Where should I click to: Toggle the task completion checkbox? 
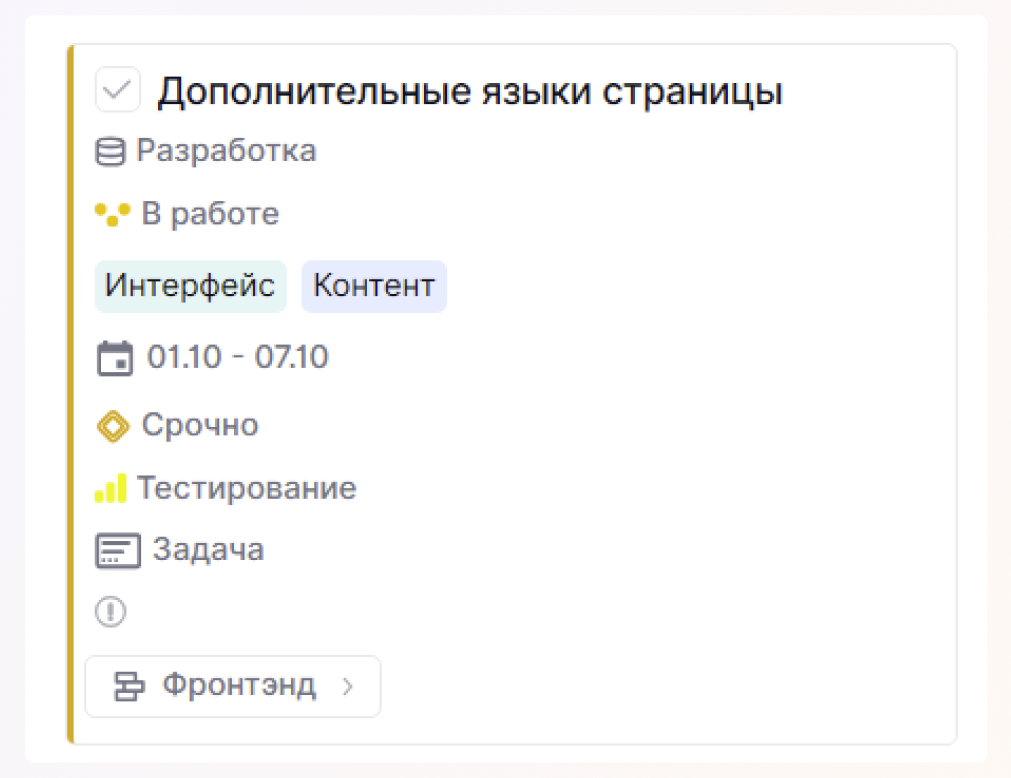coord(118,91)
